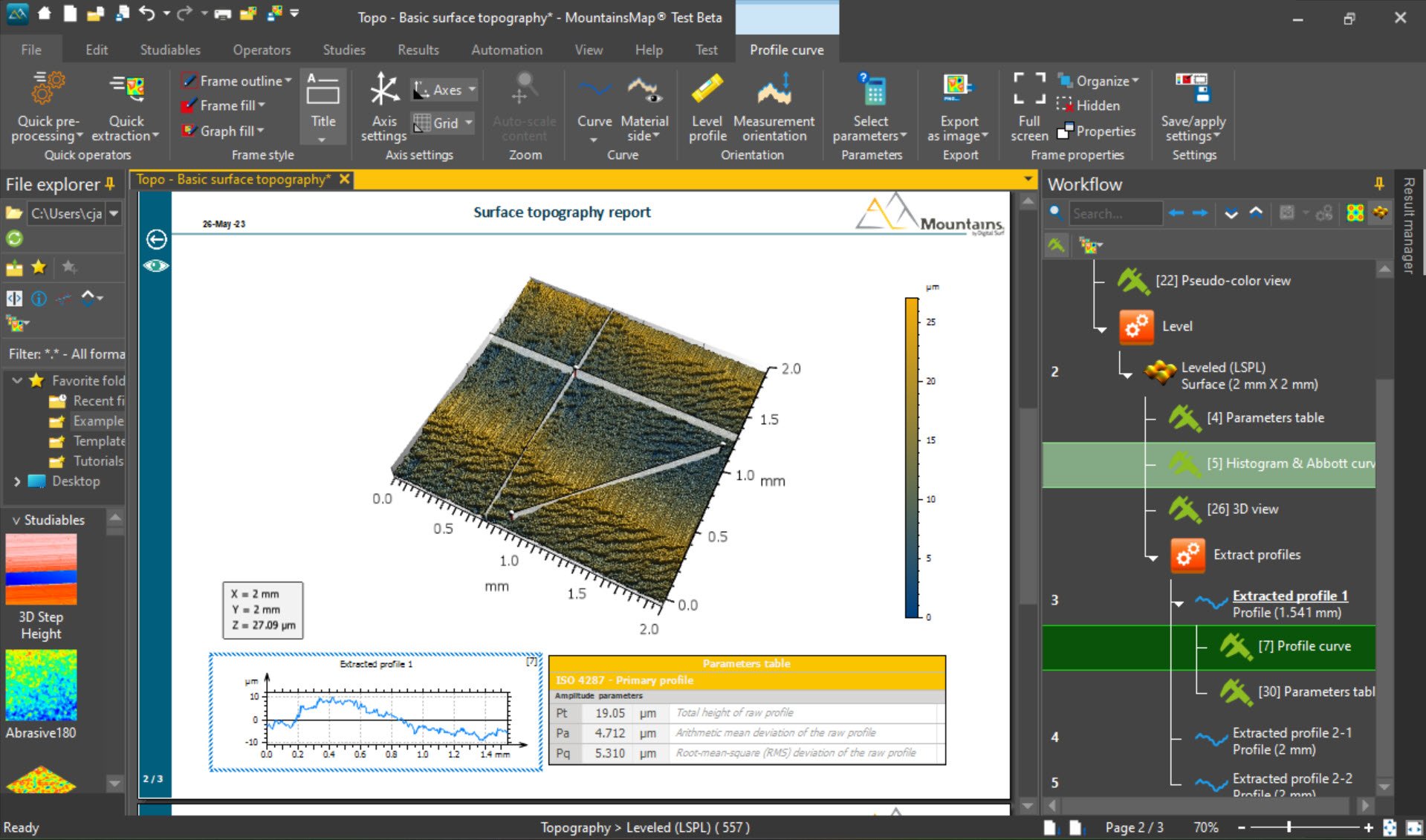Viewport: 1426px width, 840px height.
Task: Open Axis settings tool
Action: coord(383,107)
